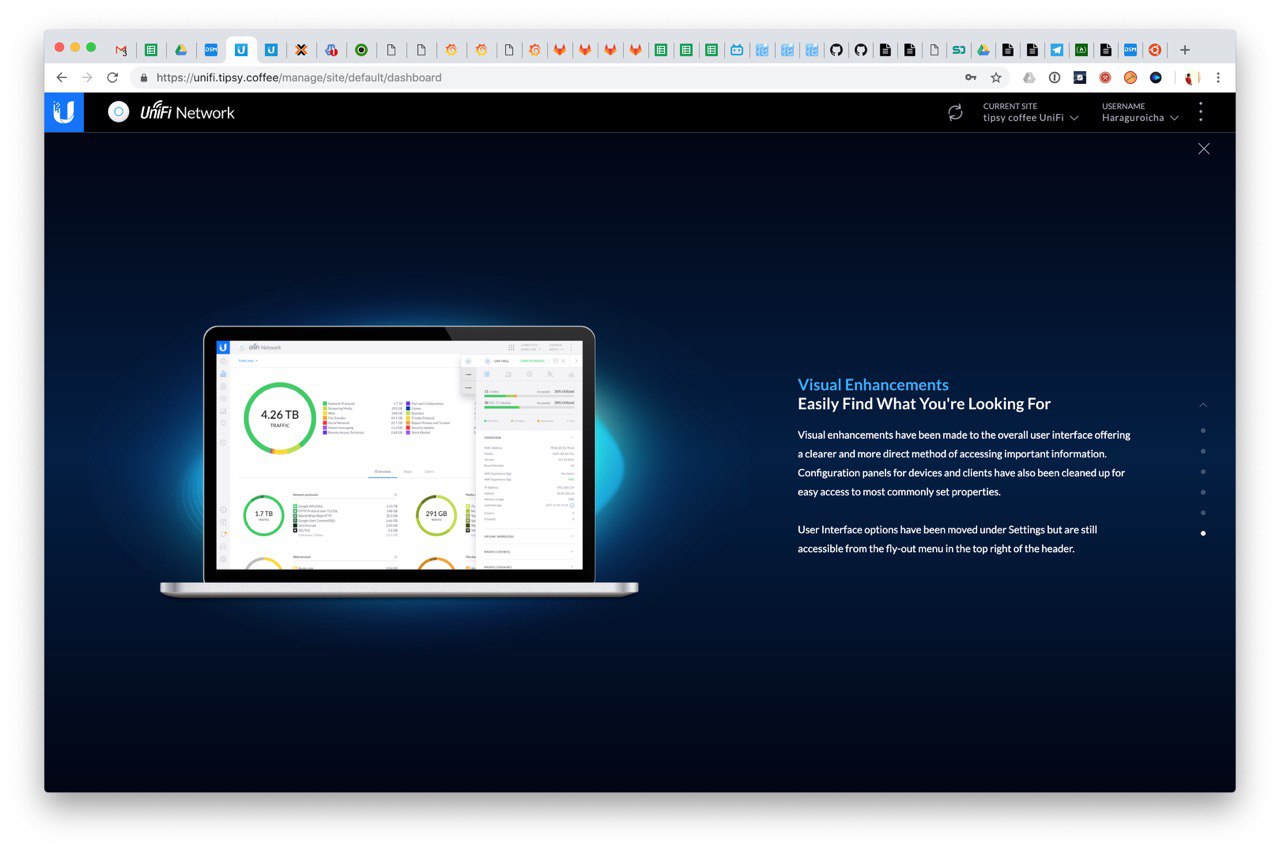Viewport: 1280px width, 851px height.
Task: Open the three-dot menu in the UniFi header
Action: 1201,112
